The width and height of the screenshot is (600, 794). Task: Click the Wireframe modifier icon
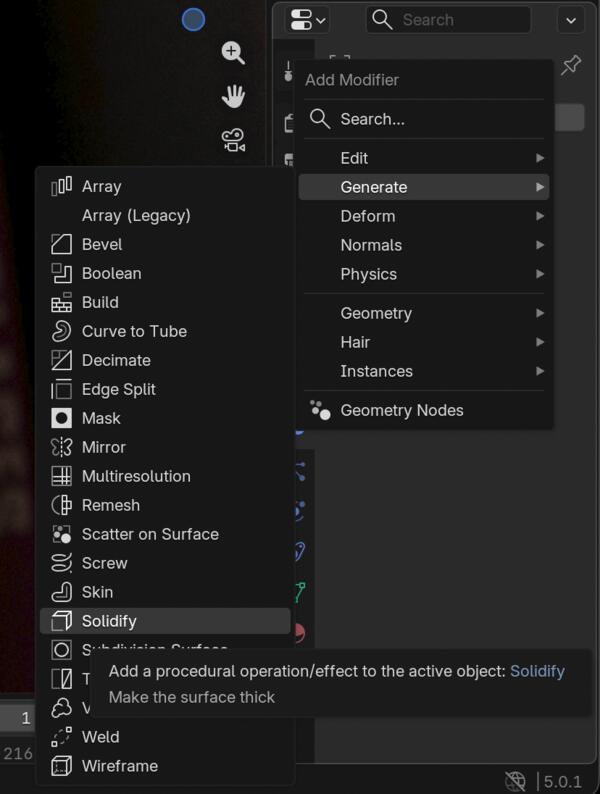(x=62, y=766)
